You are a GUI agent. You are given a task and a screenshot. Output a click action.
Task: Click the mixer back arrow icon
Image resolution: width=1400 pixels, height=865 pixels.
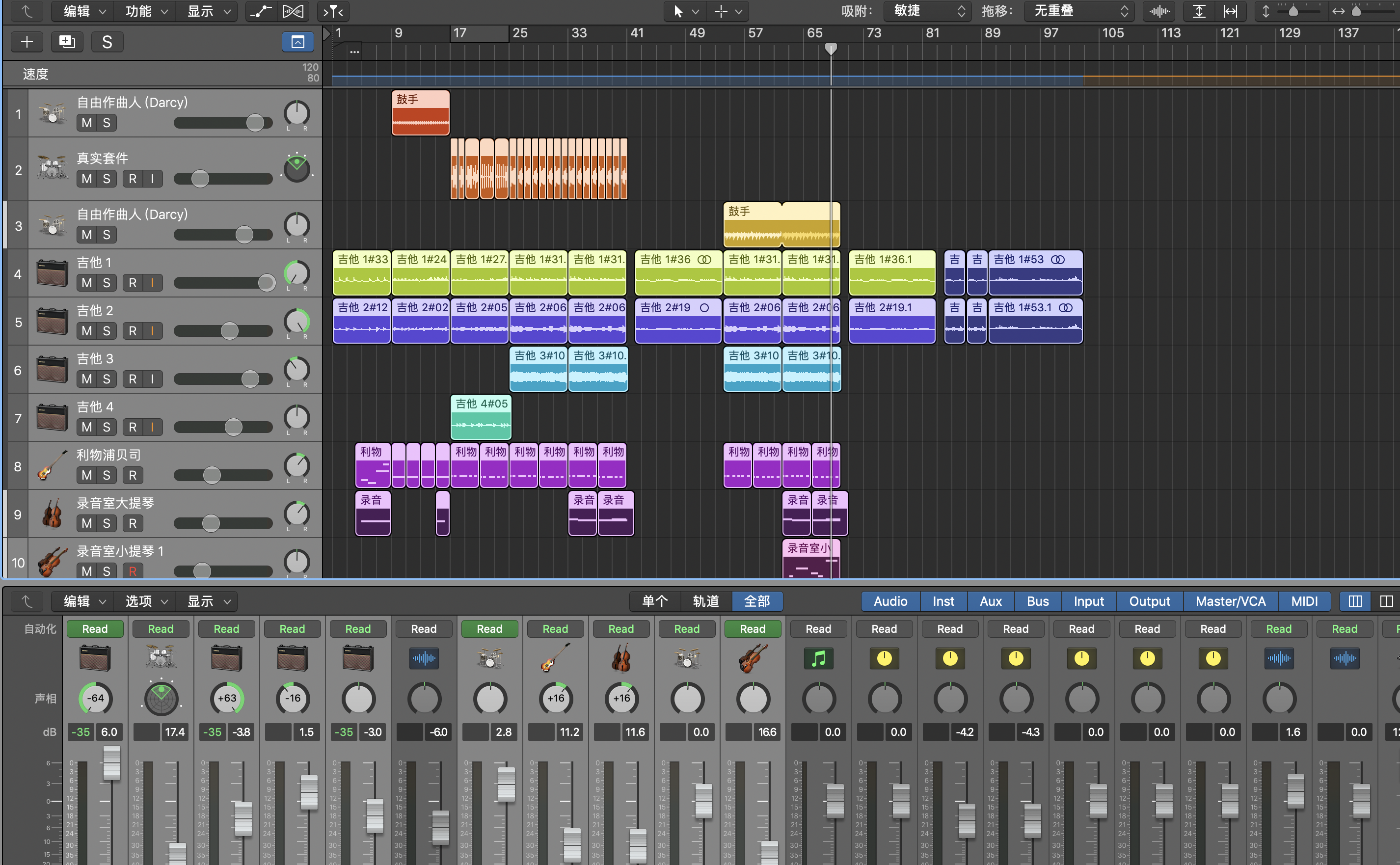pos(27,601)
